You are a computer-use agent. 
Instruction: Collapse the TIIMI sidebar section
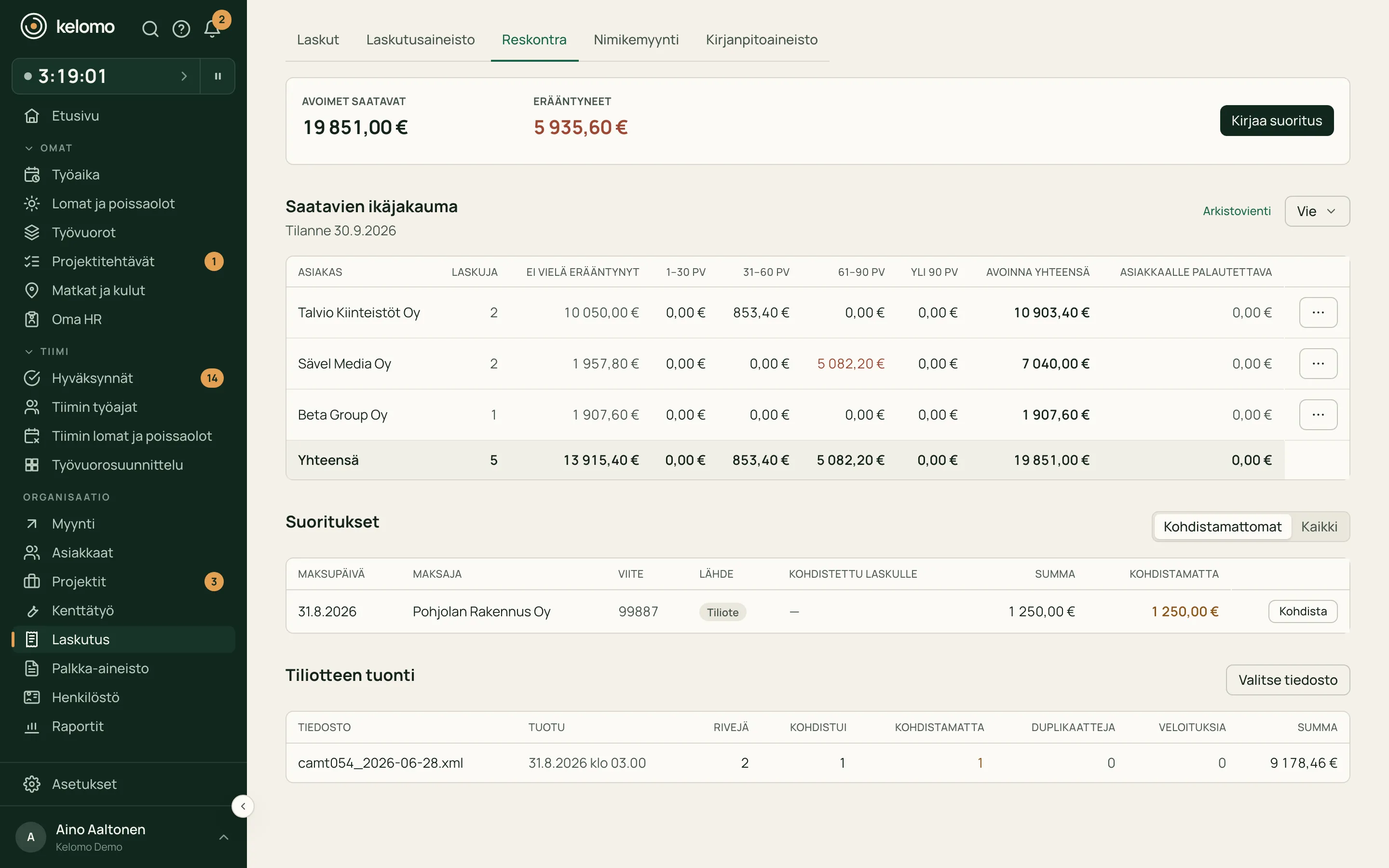[46, 352]
